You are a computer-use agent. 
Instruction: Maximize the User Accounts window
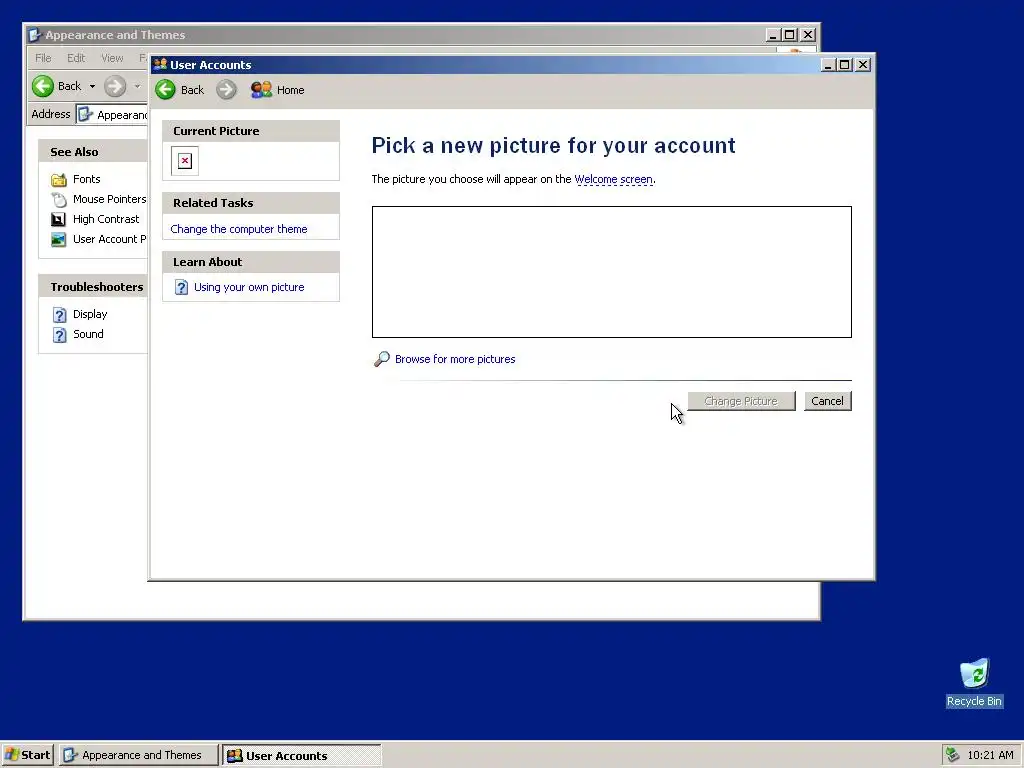844,65
